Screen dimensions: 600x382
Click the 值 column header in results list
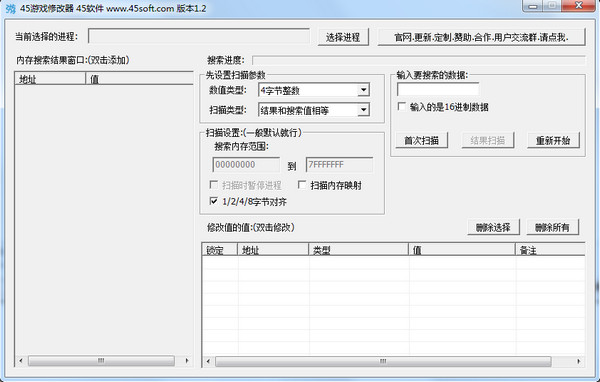click(140, 78)
